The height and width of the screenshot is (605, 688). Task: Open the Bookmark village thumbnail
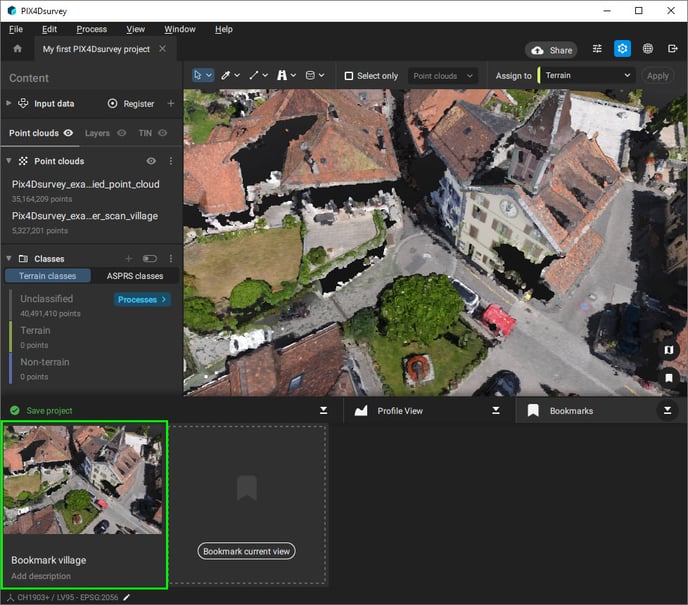(84, 479)
